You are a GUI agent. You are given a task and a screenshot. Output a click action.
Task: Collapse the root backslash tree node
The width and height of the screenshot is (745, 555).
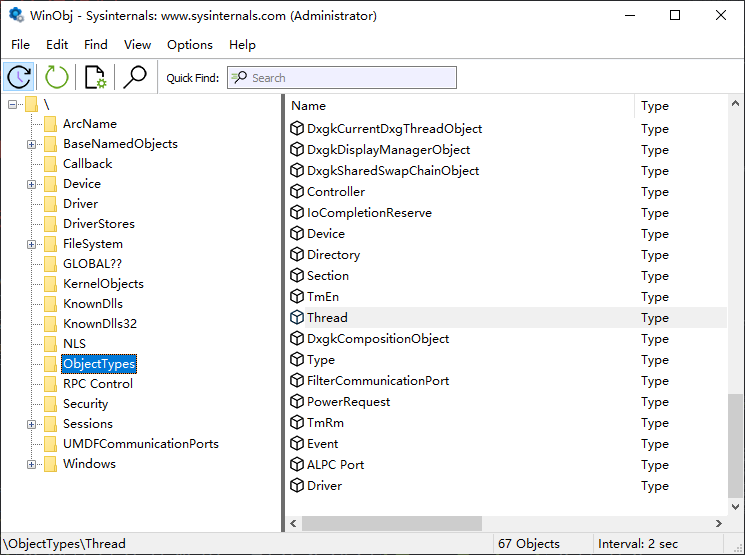point(12,104)
